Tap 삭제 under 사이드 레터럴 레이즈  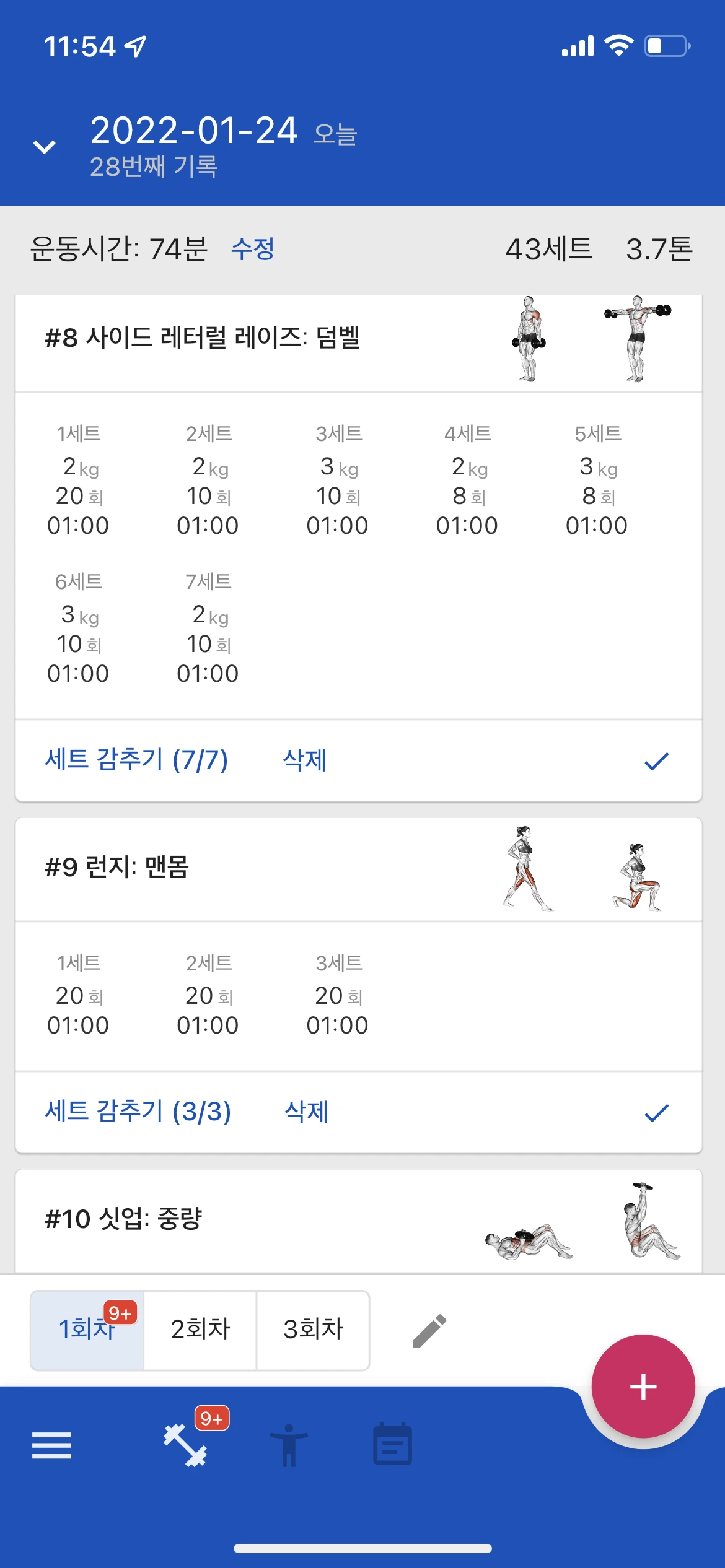tap(304, 760)
